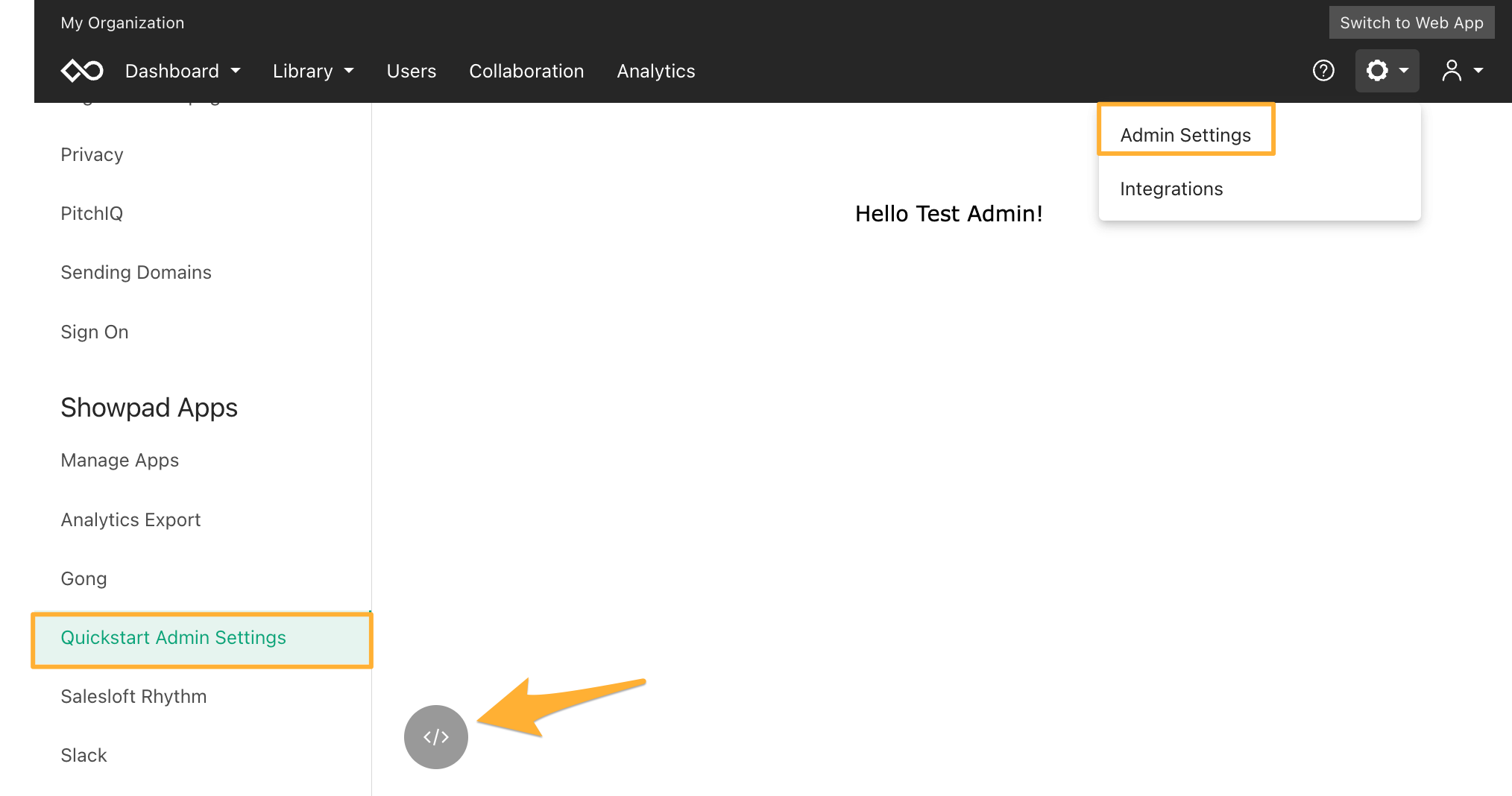The width and height of the screenshot is (1512, 796).
Task: Open Analytics Export in sidebar
Action: pos(130,519)
